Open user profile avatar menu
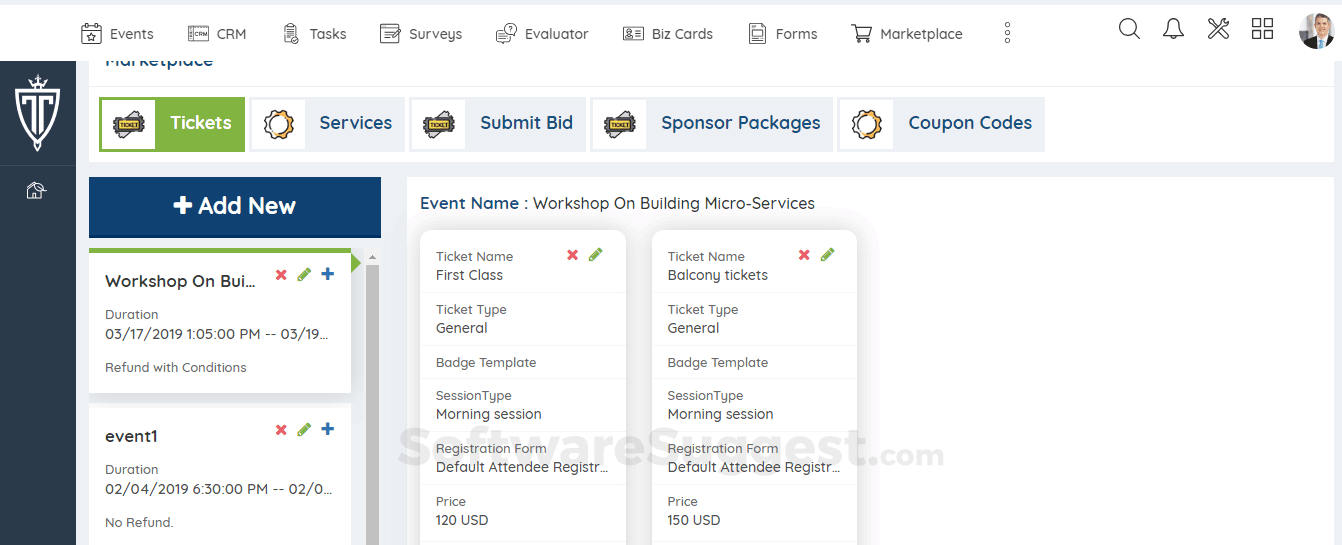 click(x=1316, y=31)
